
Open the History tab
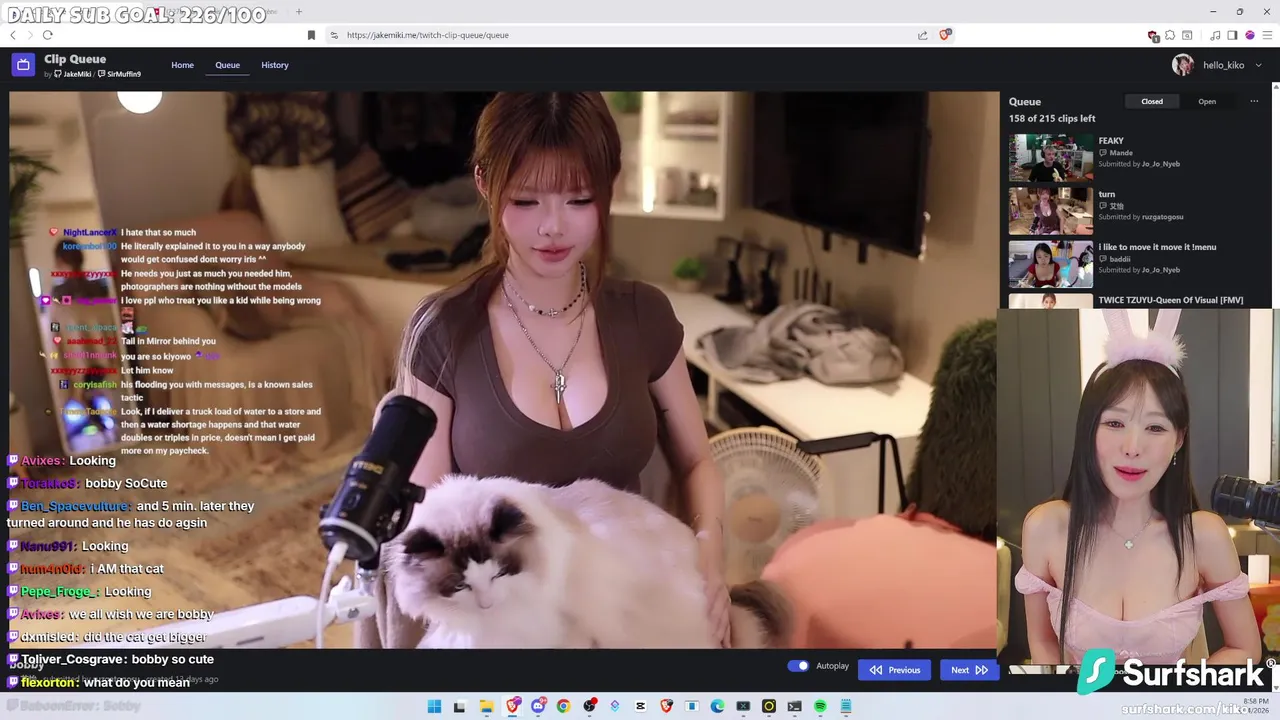pyautogui.click(x=275, y=65)
